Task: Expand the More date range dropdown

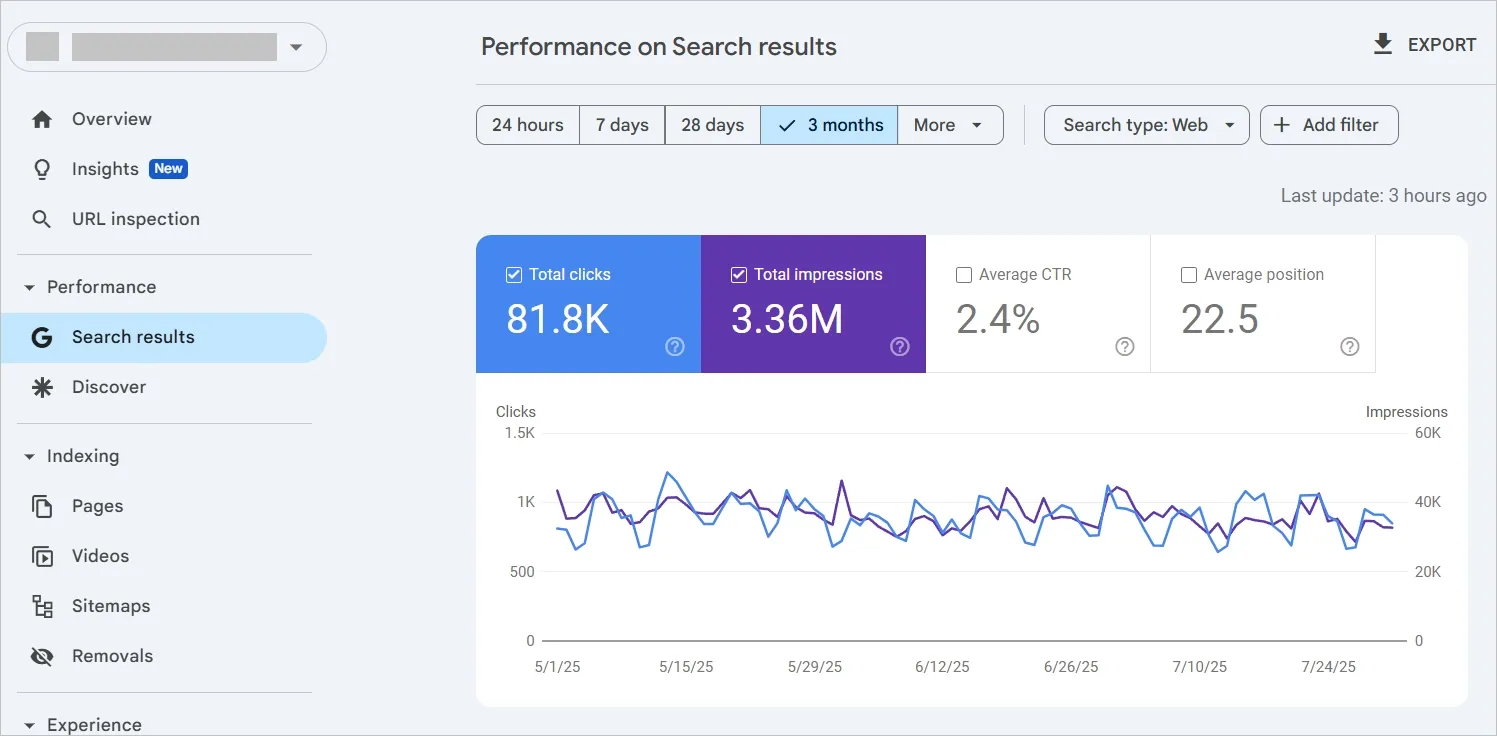Action: point(949,125)
